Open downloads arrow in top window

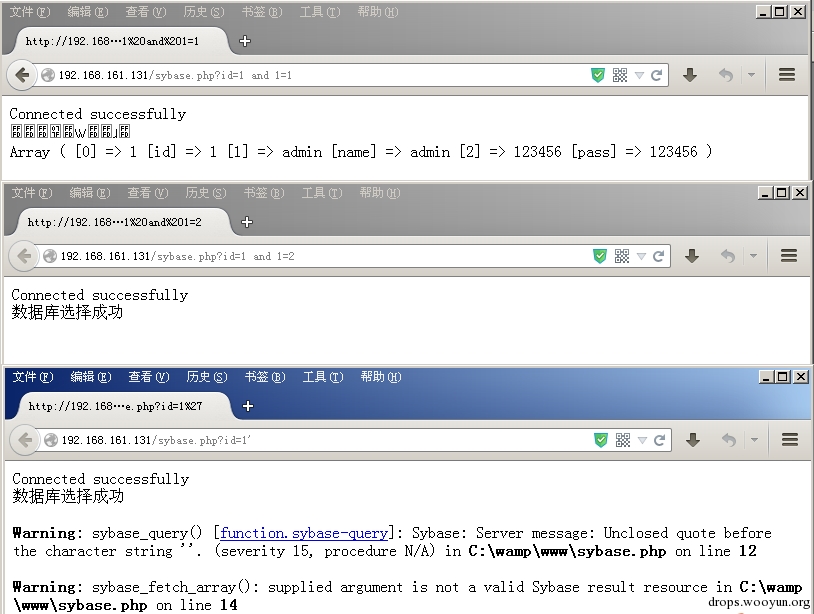point(690,75)
